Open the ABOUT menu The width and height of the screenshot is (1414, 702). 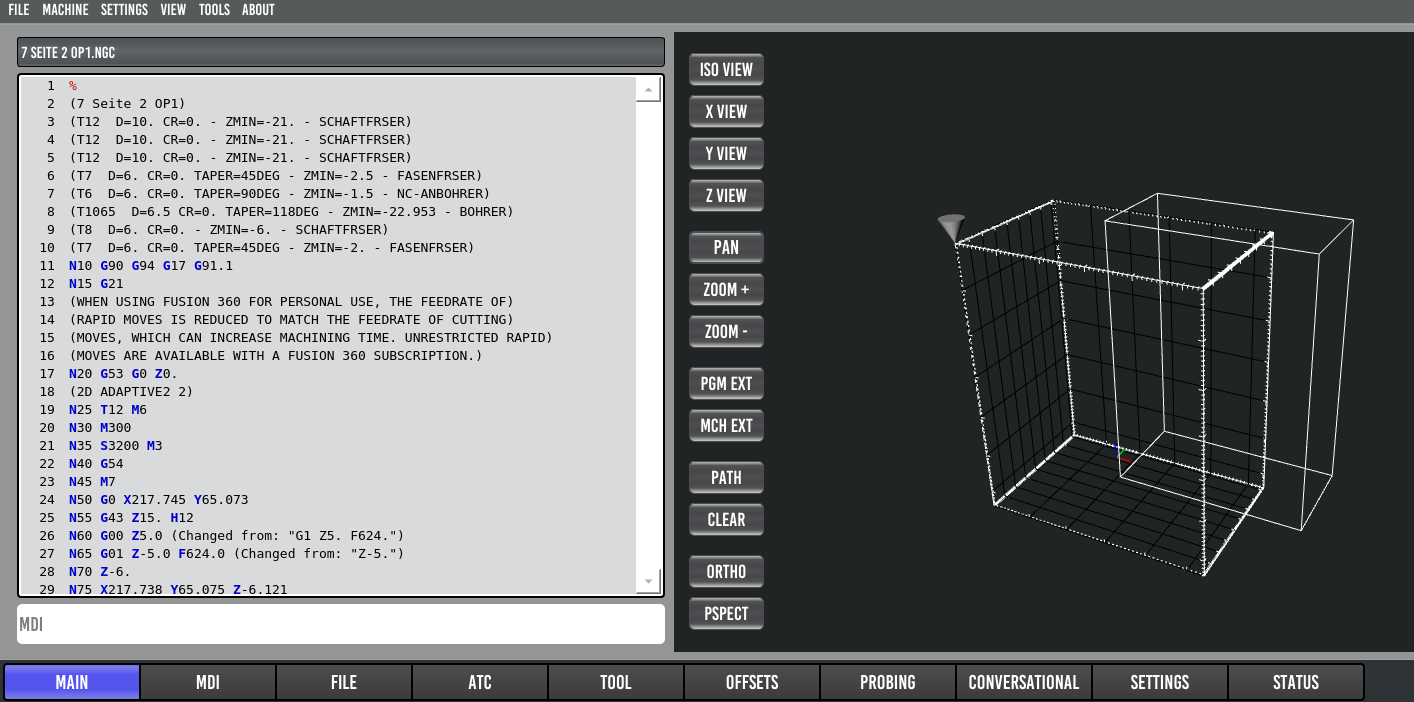[258, 10]
